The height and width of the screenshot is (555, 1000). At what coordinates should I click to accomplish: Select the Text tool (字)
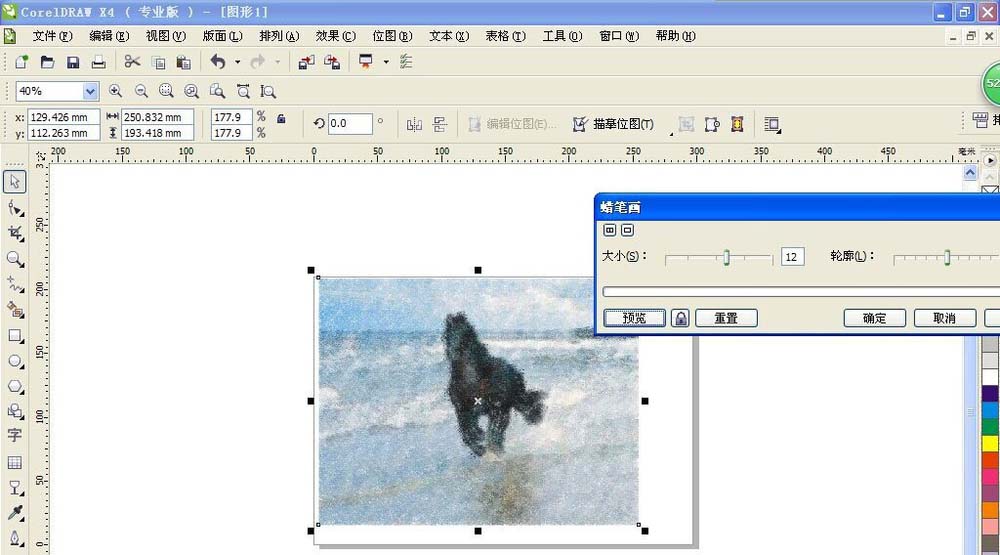click(15, 436)
